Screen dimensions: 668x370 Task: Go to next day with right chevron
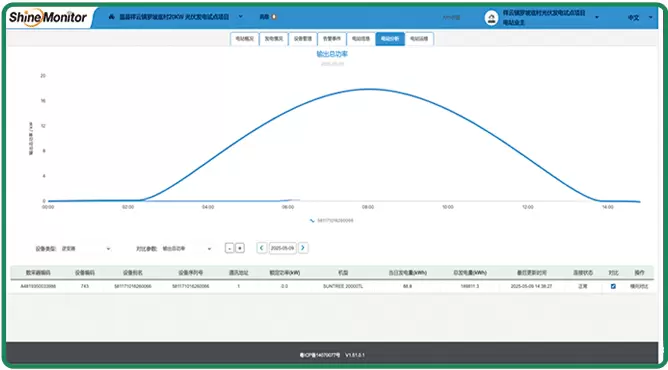click(303, 248)
